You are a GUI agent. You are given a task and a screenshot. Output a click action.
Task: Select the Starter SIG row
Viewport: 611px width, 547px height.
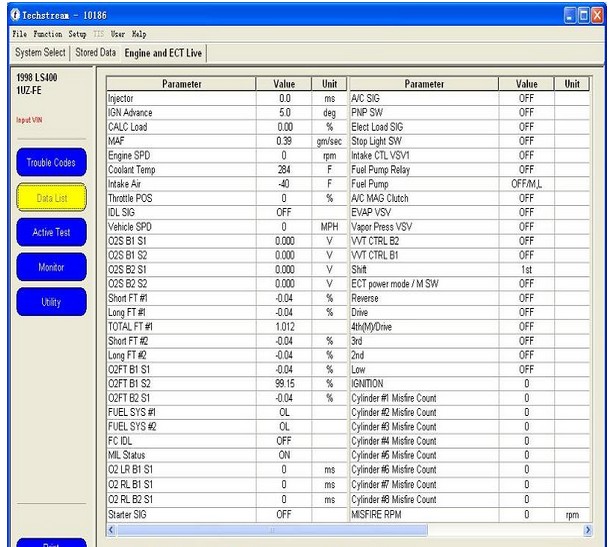[x=226, y=514]
